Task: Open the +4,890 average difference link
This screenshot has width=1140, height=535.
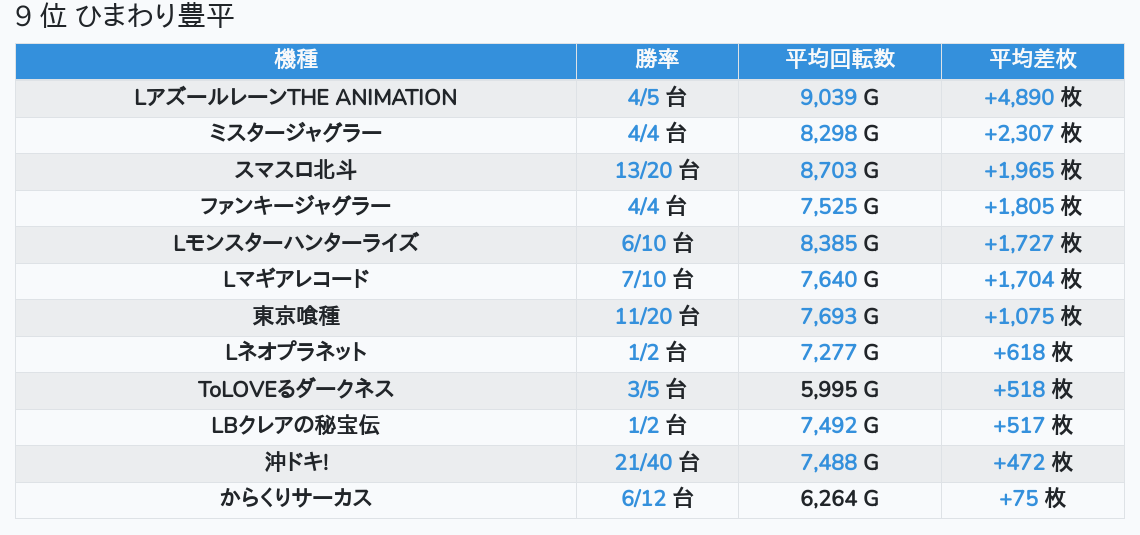Action: pyautogui.click(x=1019, y=98)
